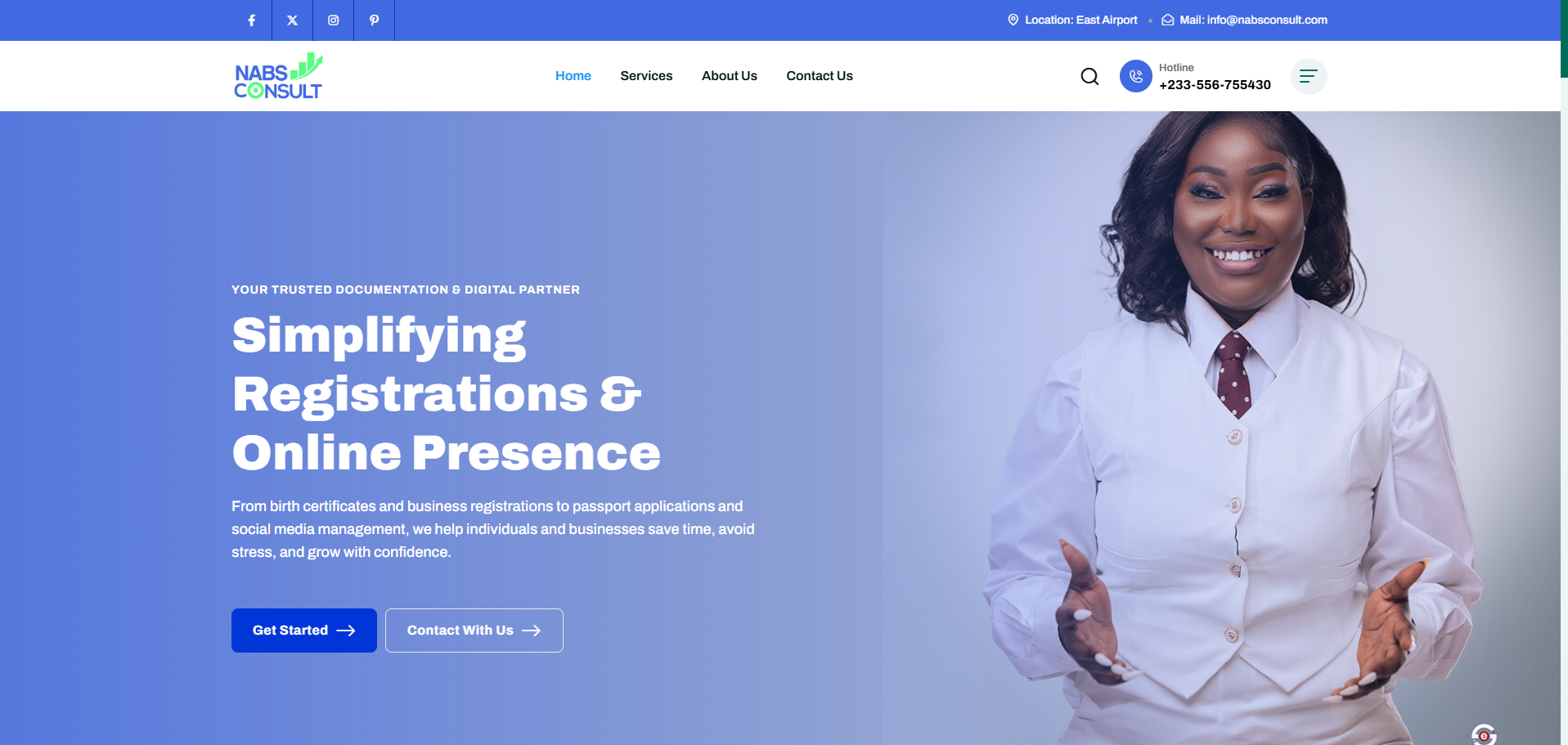Open the About Us page
This screenshot has height=745, width=1568.
coord(730,76)
